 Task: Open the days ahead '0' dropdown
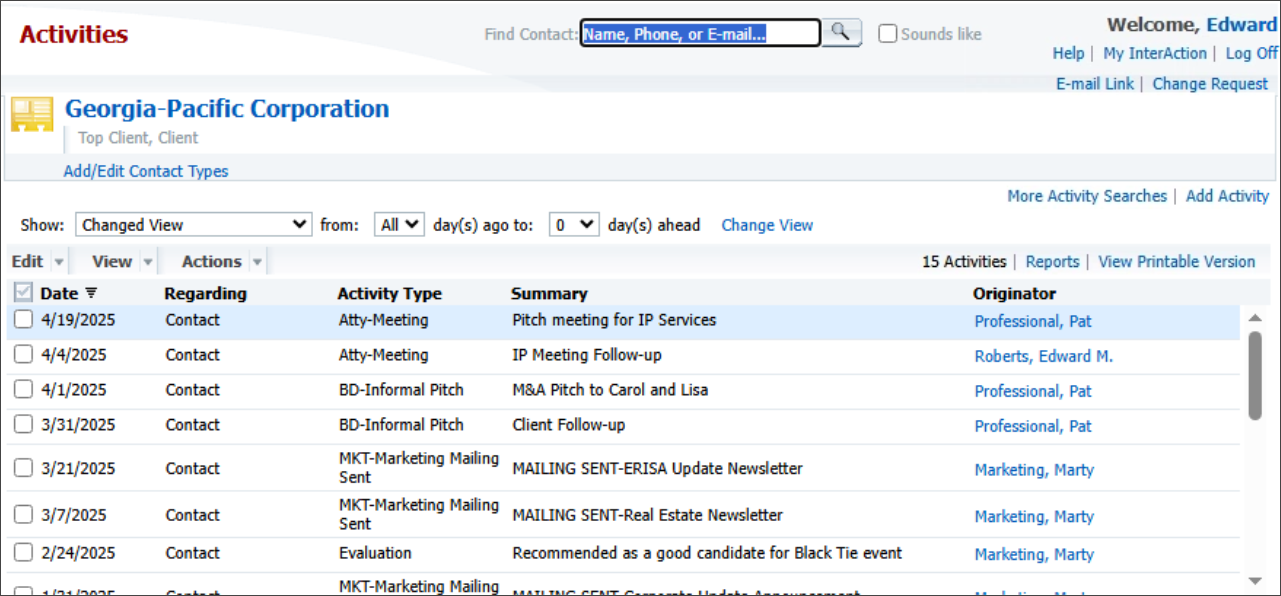574,225
